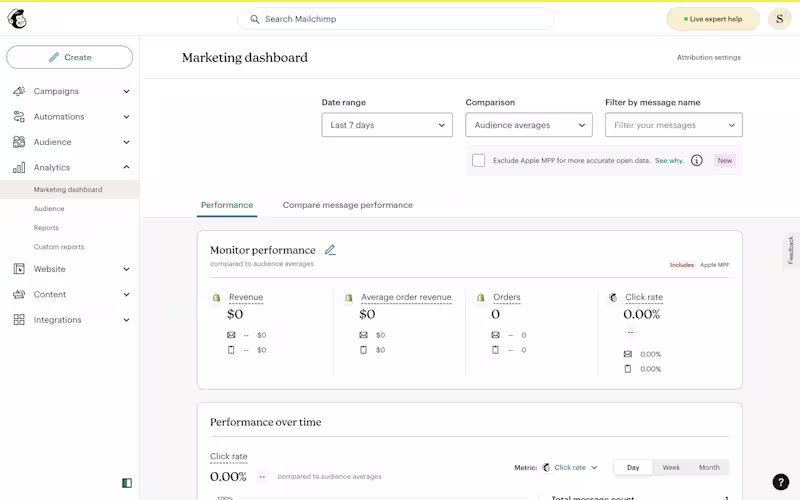Select Day chart granularity
The image size is (800, 500).
[633, 467]
